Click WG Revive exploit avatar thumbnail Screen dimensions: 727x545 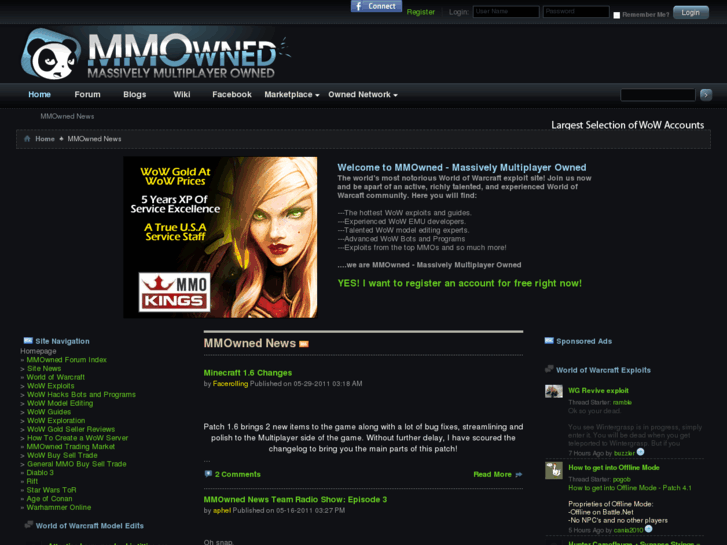tap(554, 391)
